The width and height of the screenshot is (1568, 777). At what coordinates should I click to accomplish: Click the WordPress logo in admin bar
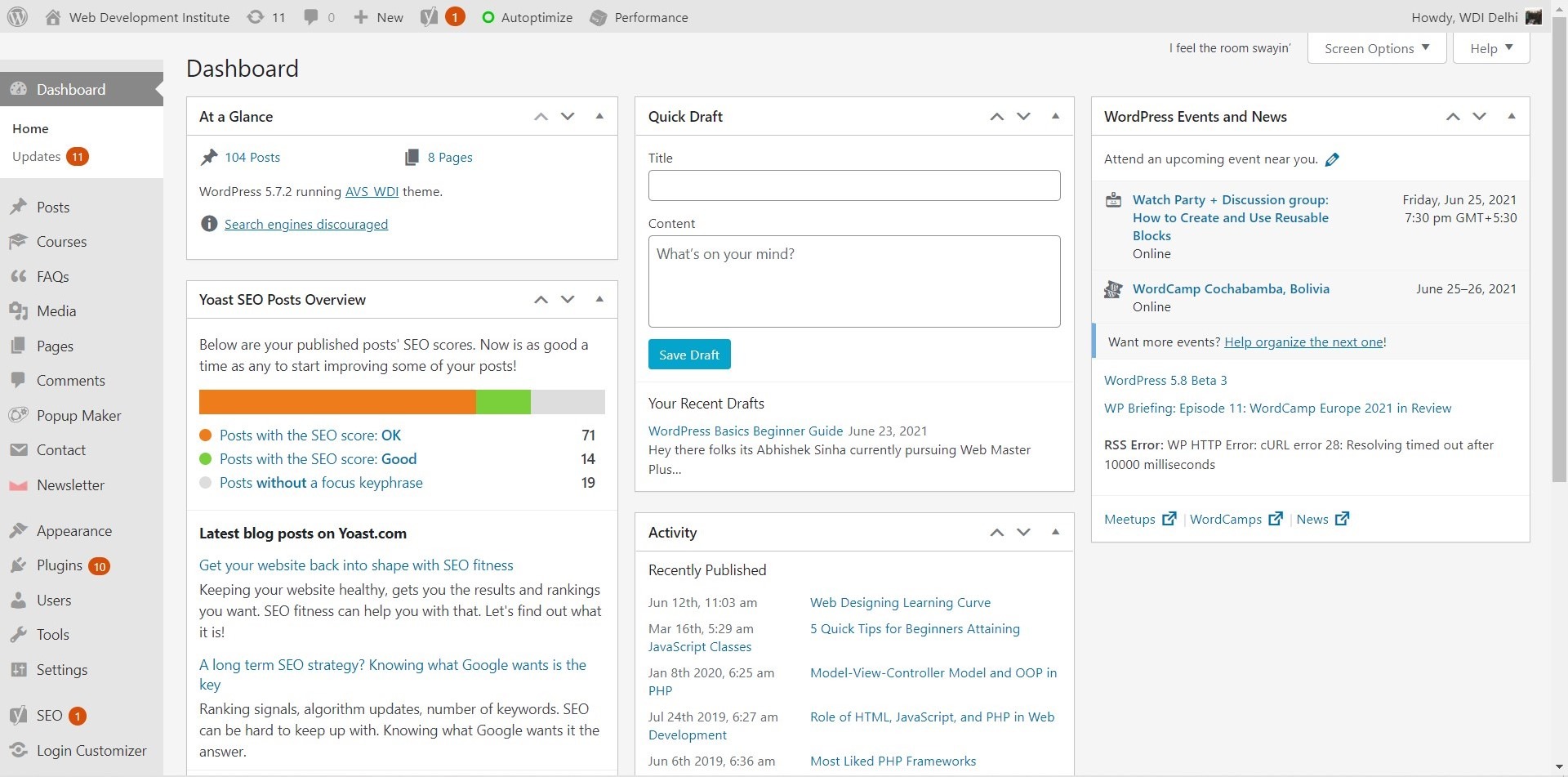click(x=17, y=17)
